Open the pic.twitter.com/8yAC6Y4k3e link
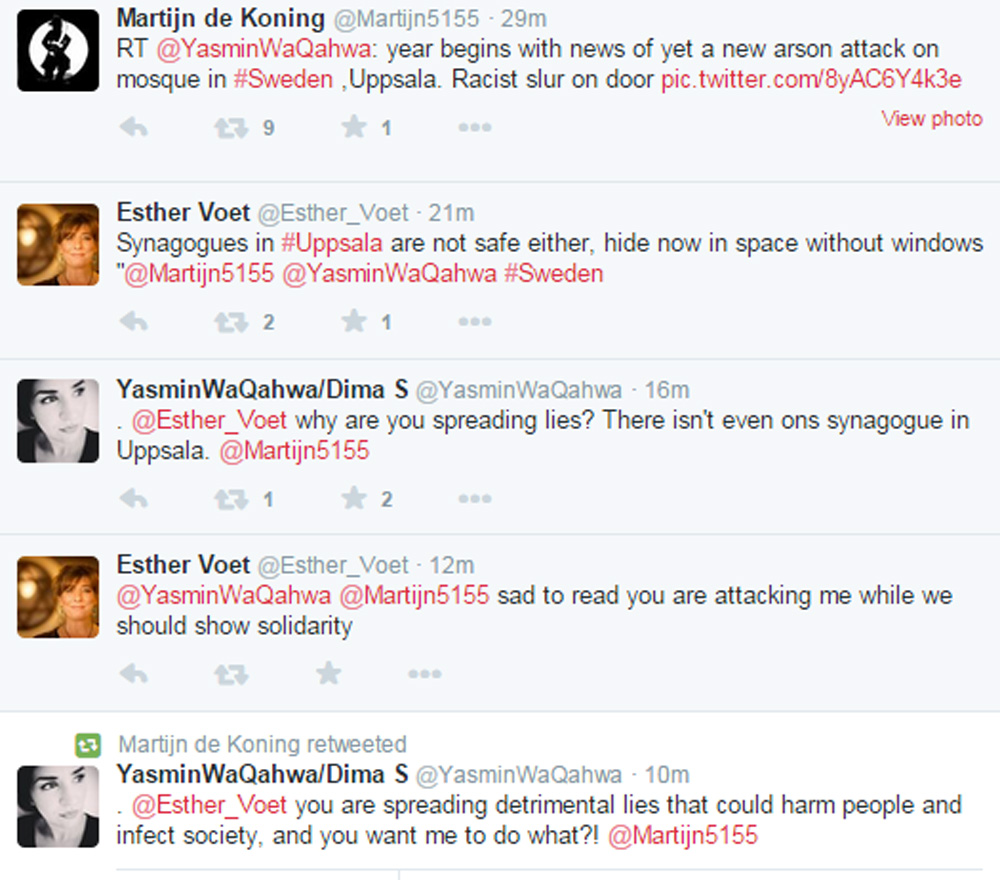This screenshot has width=1000, height=880. [x=811, y=79]
